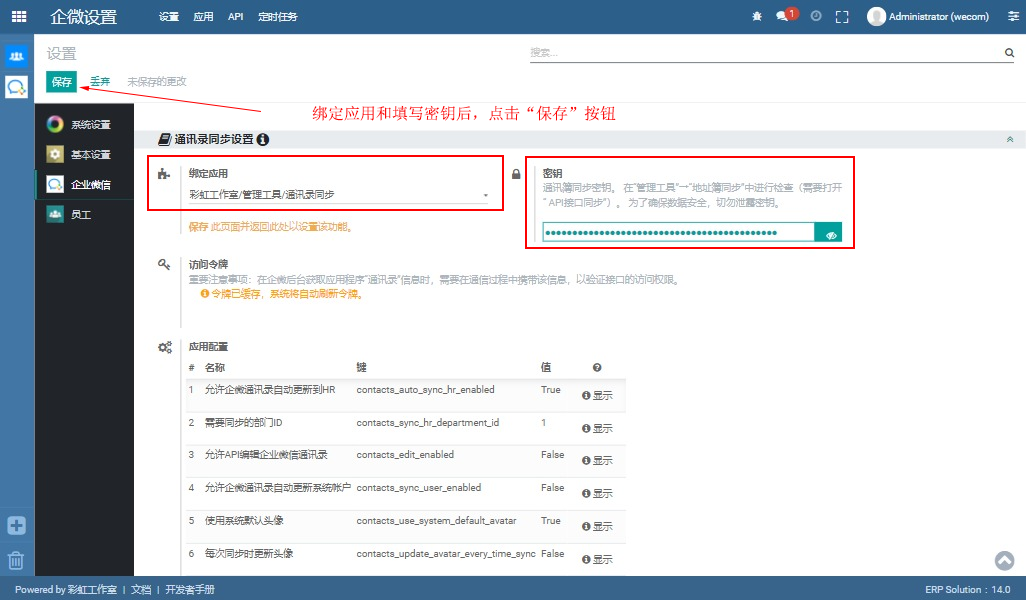Open the sliders settings icon at top right
Viewport: 1026px width, 600px height.
click(x=1013, y=16)
